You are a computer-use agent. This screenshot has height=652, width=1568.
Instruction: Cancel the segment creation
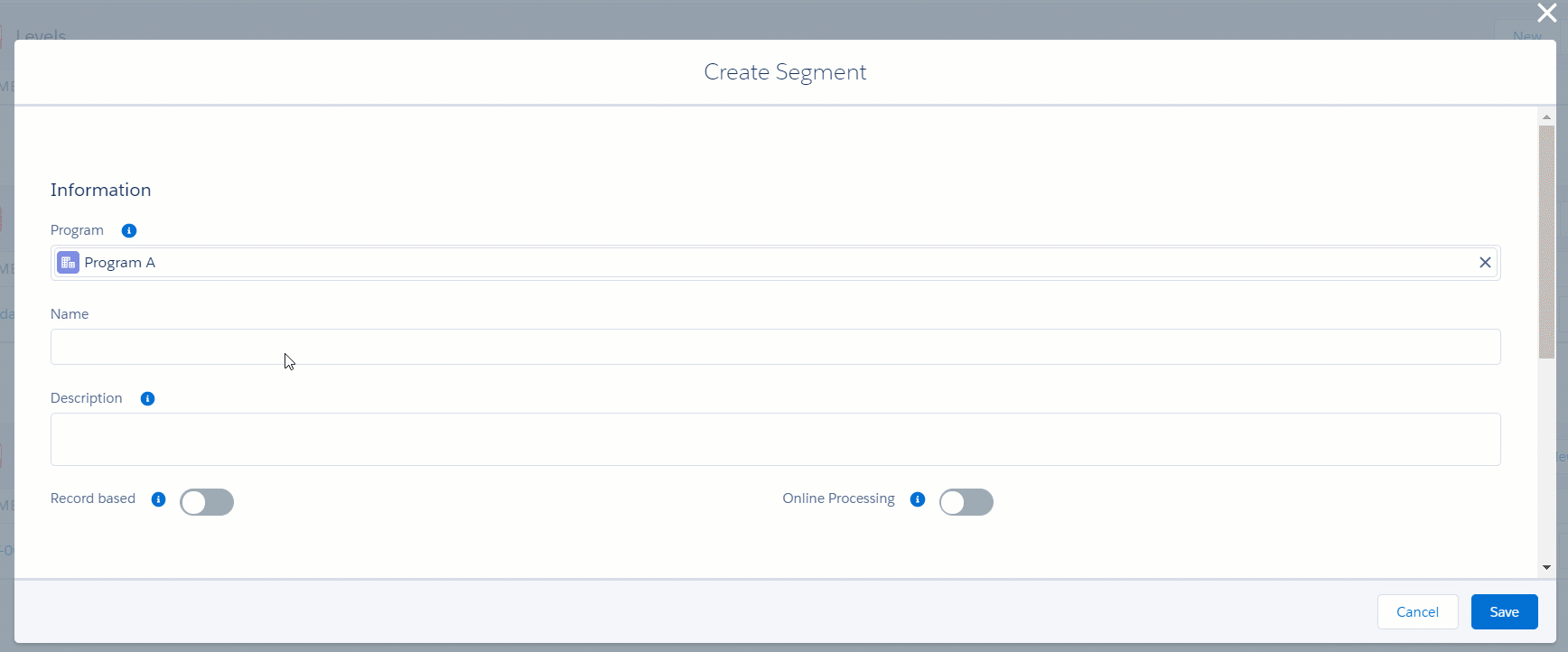coord(1417,611)
